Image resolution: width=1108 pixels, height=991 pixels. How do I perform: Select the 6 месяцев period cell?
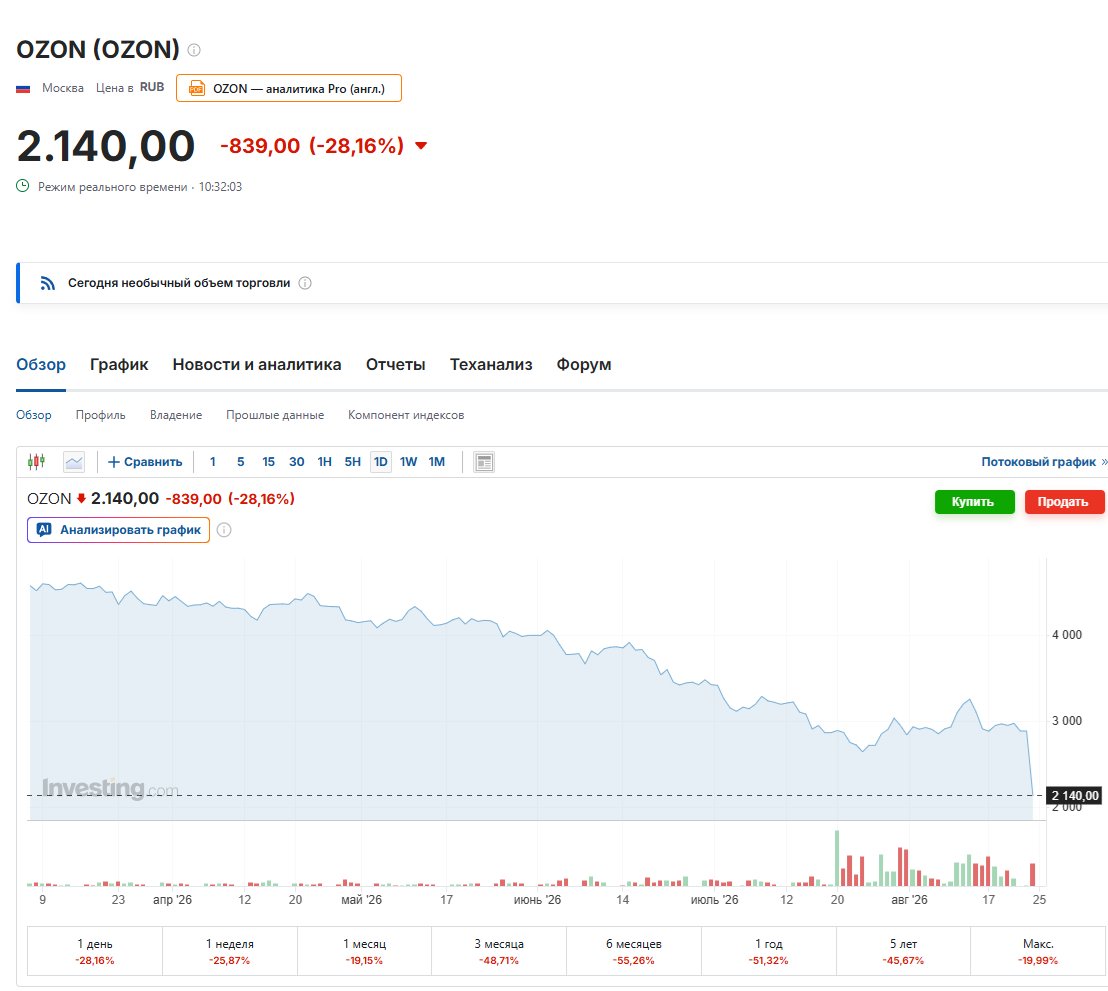pos(634,951)
